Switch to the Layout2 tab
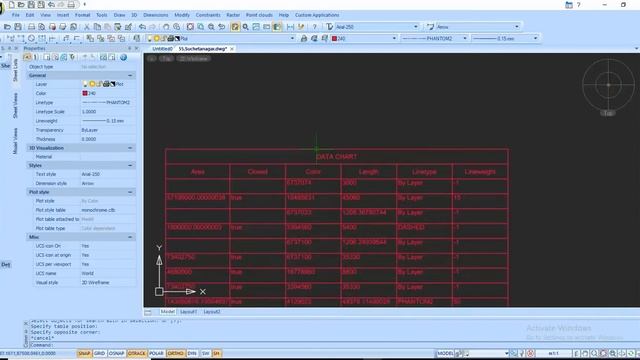640x360 pixels. click(x=212, y=312)
